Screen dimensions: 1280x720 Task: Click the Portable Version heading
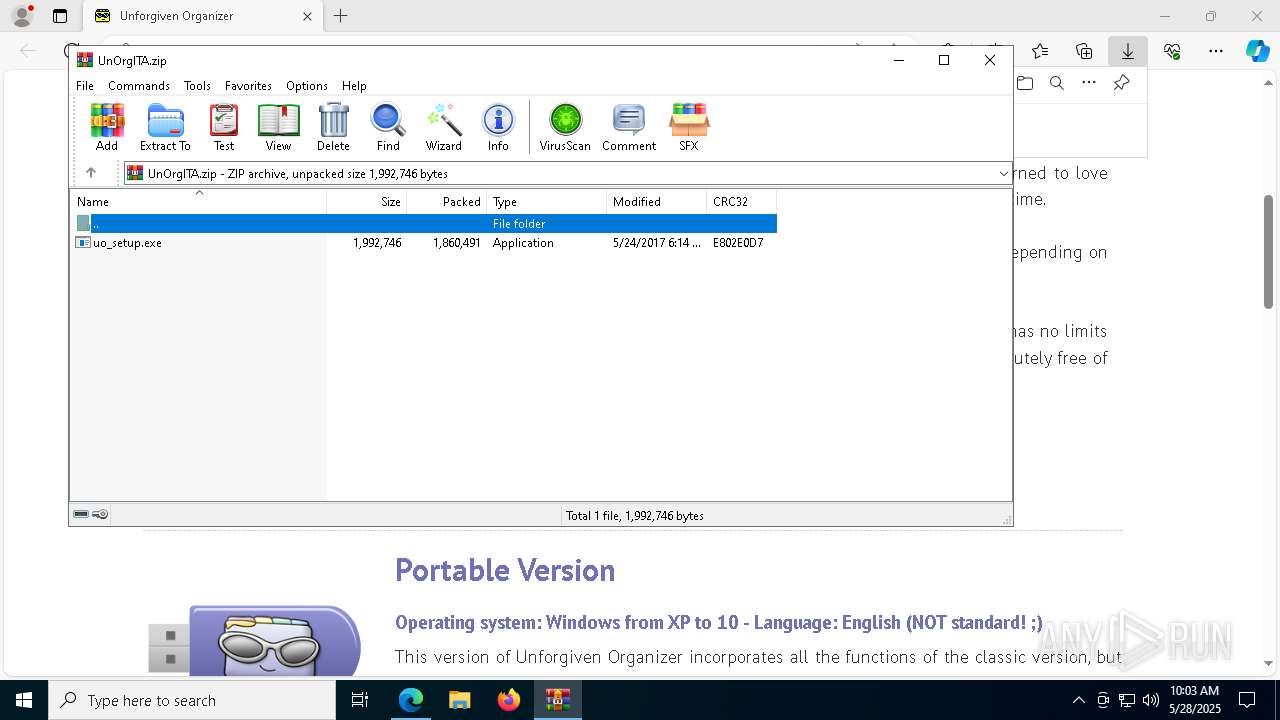505,570
